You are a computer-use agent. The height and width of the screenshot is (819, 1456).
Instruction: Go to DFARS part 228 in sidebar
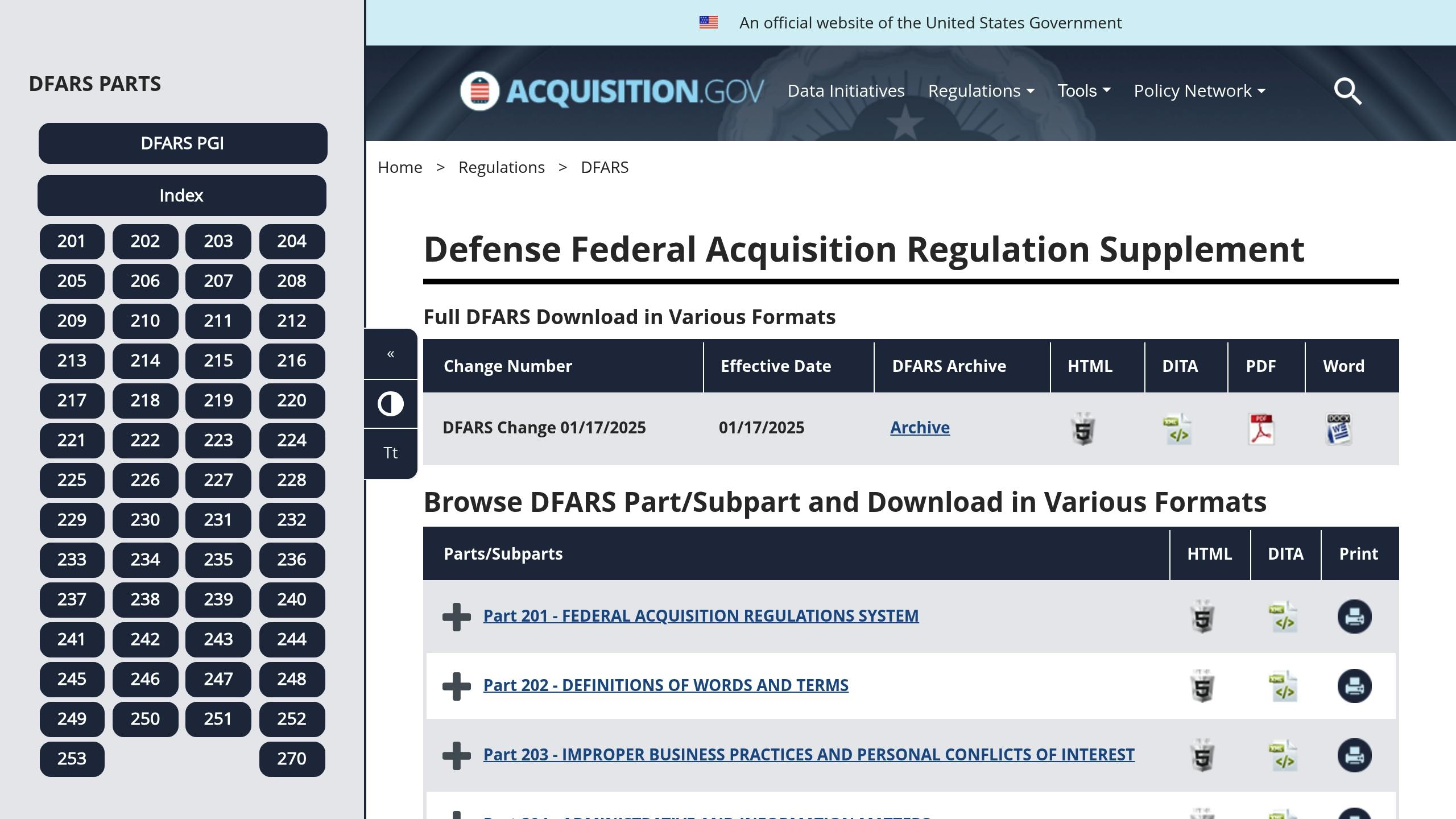coord(292,481)
